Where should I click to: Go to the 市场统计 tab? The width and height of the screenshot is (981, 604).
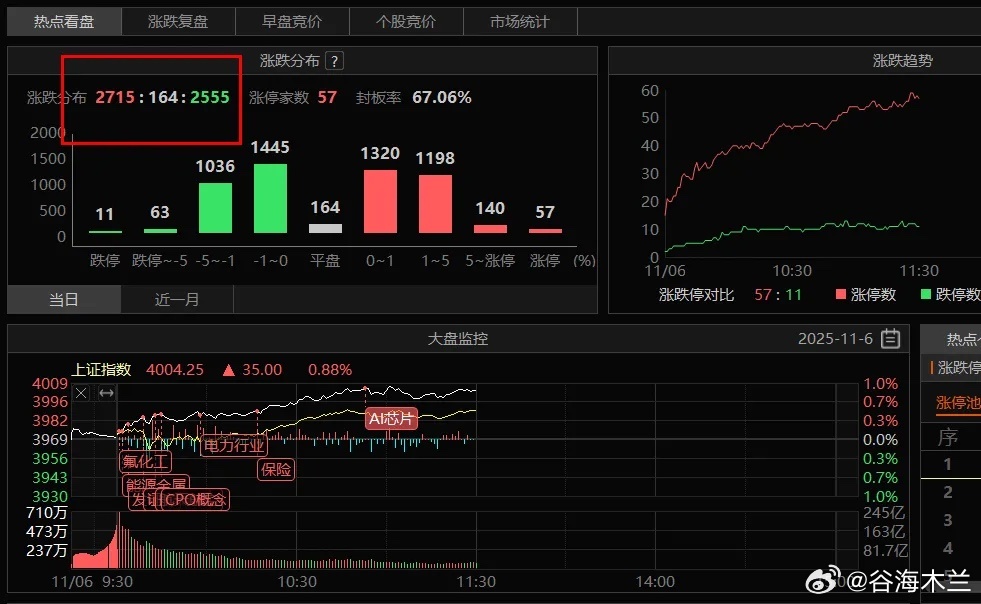coord(519,22)
